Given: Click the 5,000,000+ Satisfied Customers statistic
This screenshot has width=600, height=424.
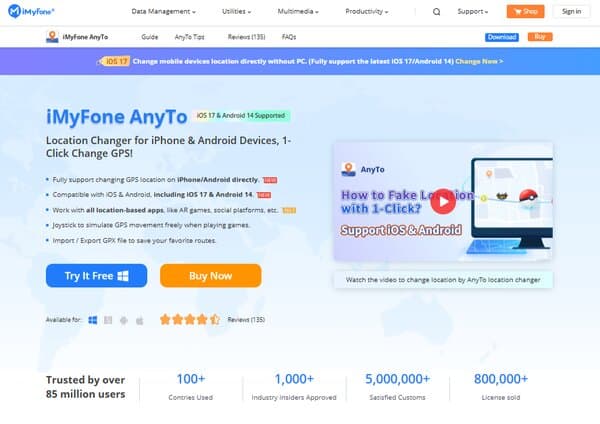Looking at the screenshot, I should 397,387.
